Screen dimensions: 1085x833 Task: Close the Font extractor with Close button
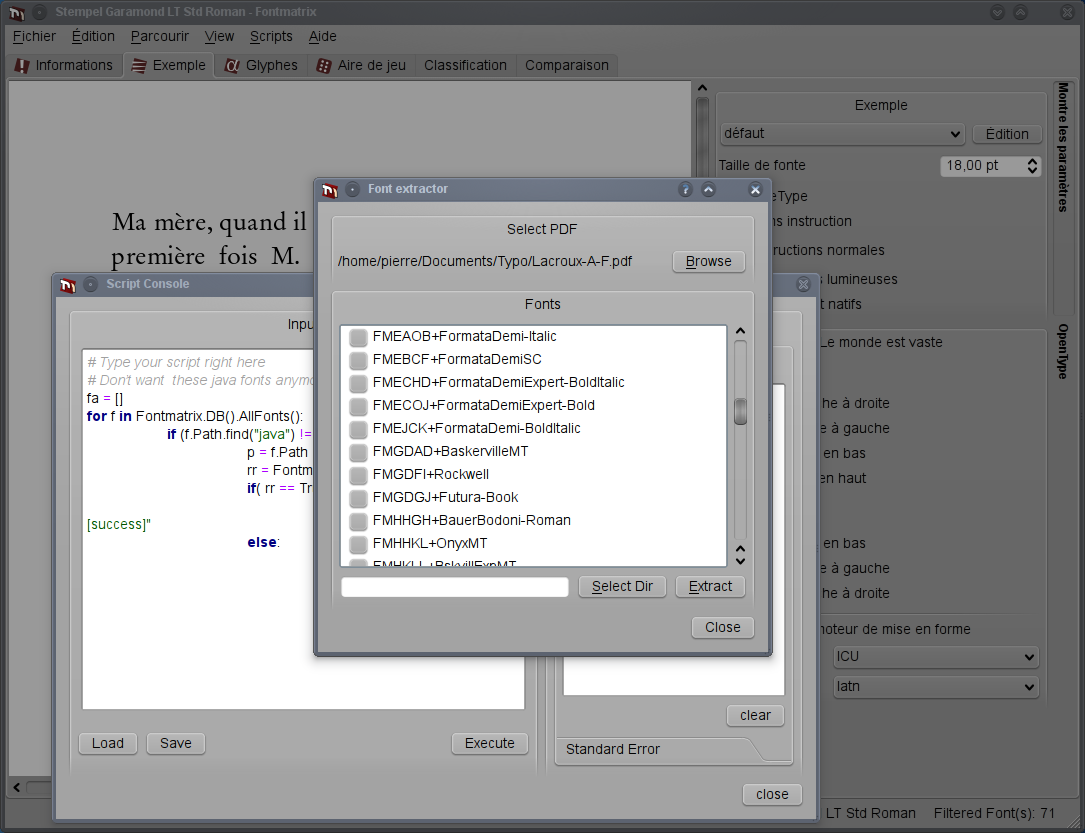(x=722, y=628)
